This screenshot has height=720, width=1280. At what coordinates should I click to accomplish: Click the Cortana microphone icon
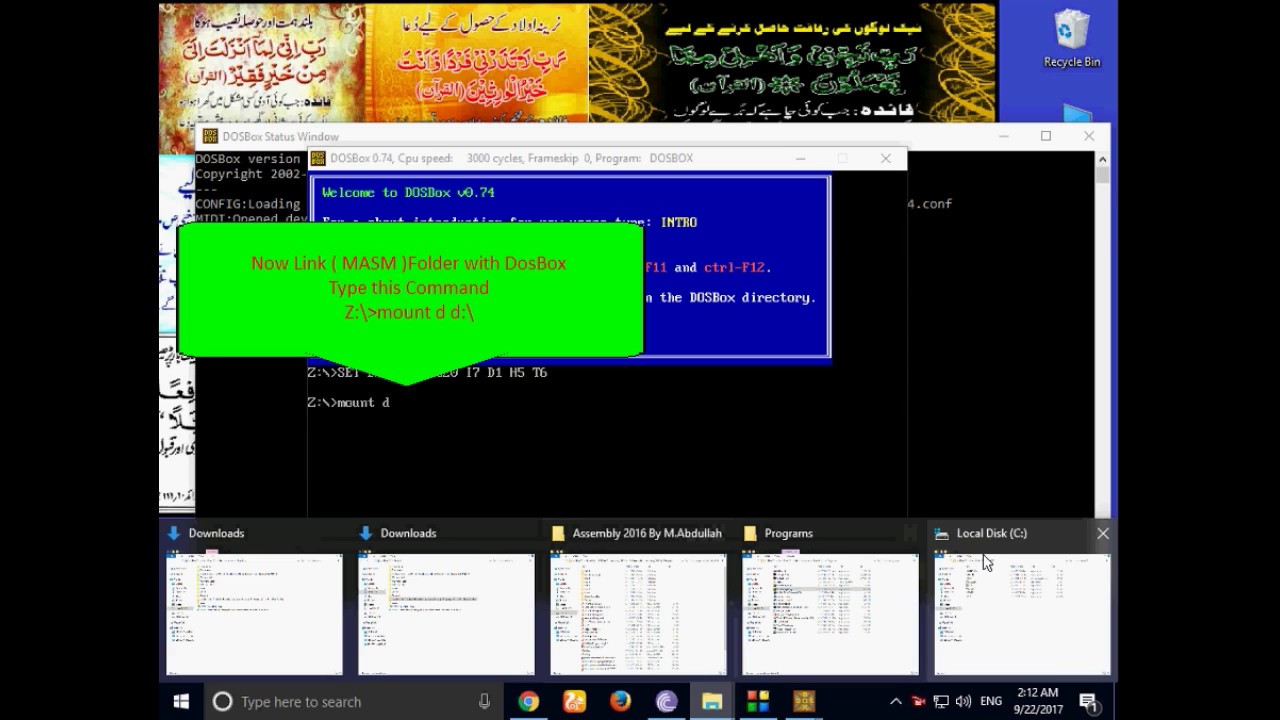pos(484,702)
